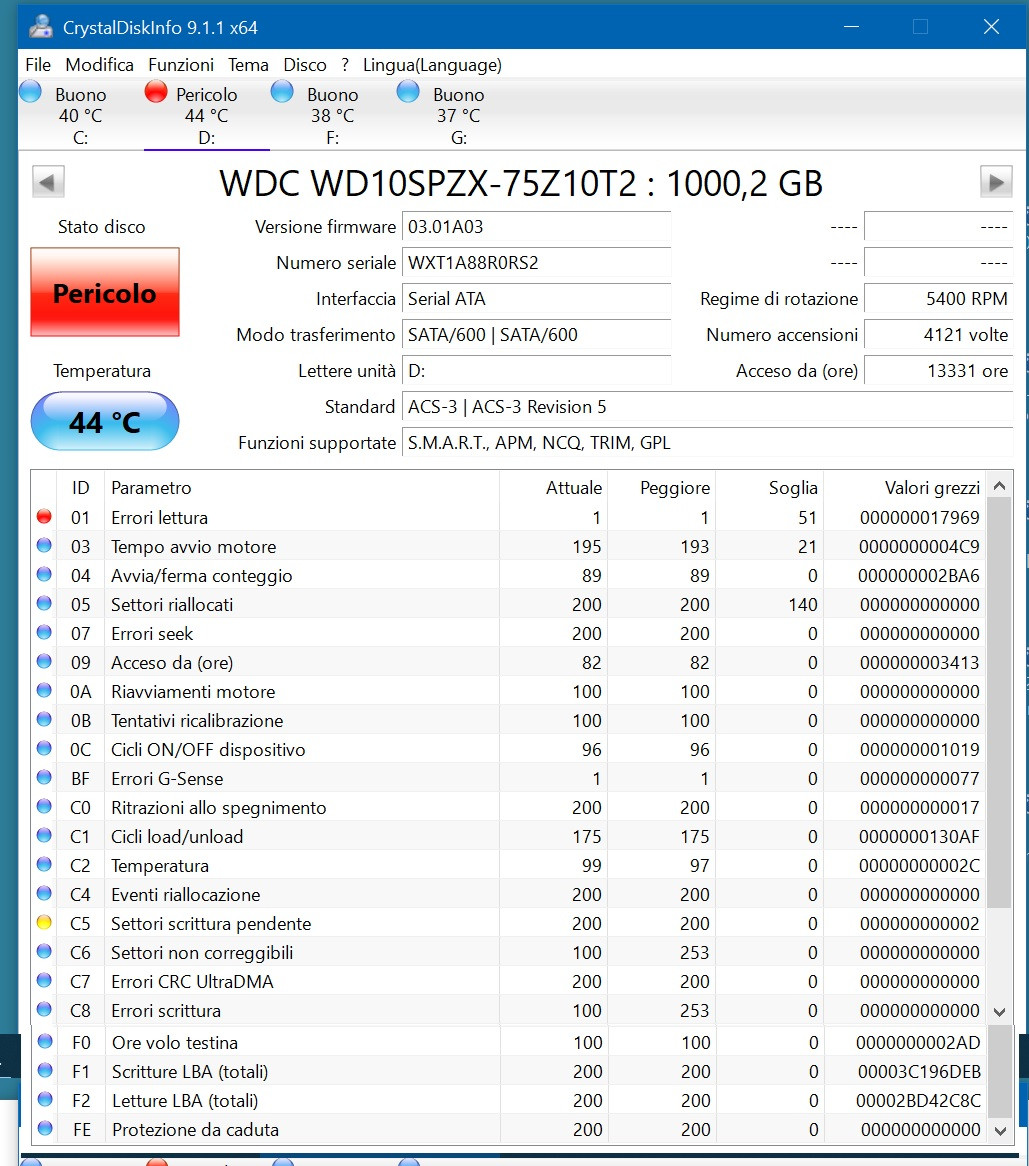Click status icon of Cicli load/unload row
Image resolution: width=1029 pixels, height=1166 pixels.
[x=45, y=835]
